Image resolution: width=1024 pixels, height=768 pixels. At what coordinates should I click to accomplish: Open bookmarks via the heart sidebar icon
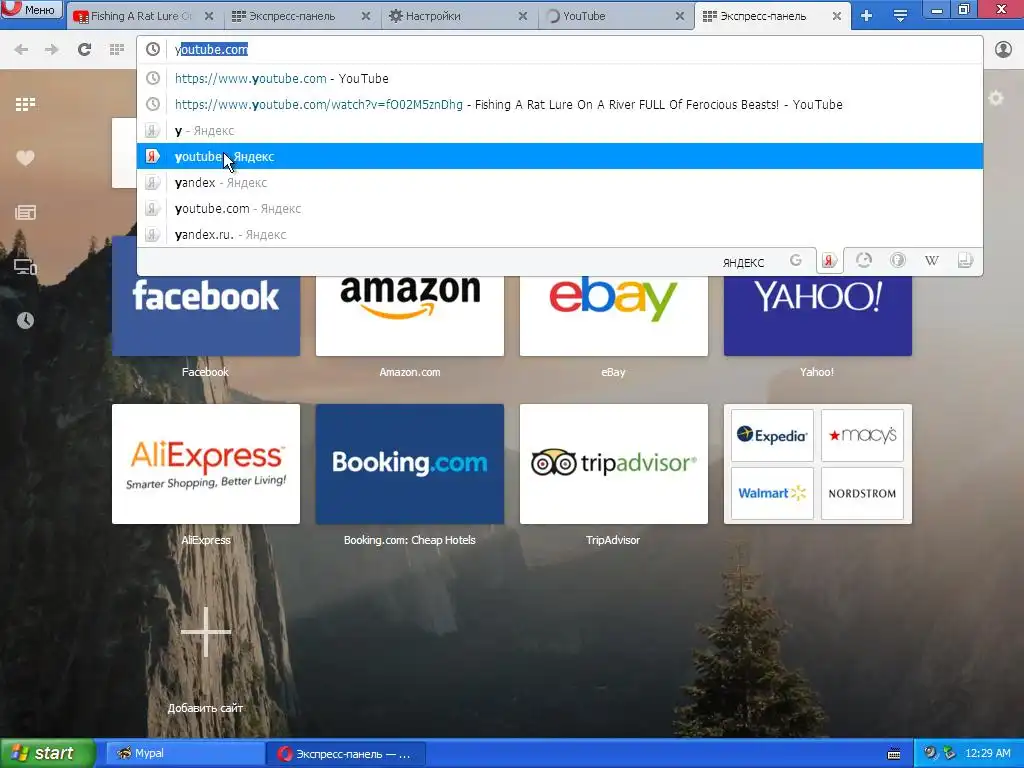pos(25,158)
